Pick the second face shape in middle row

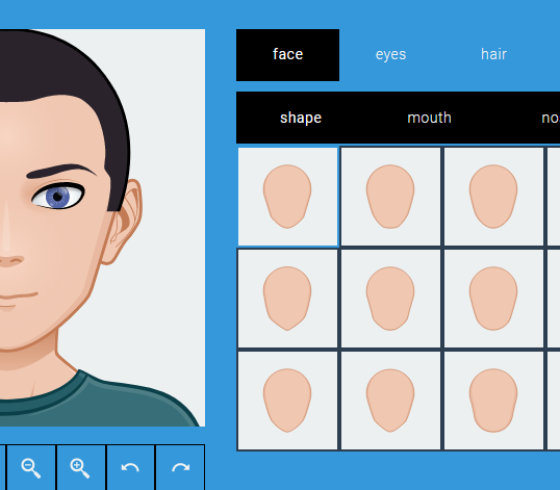390,299
